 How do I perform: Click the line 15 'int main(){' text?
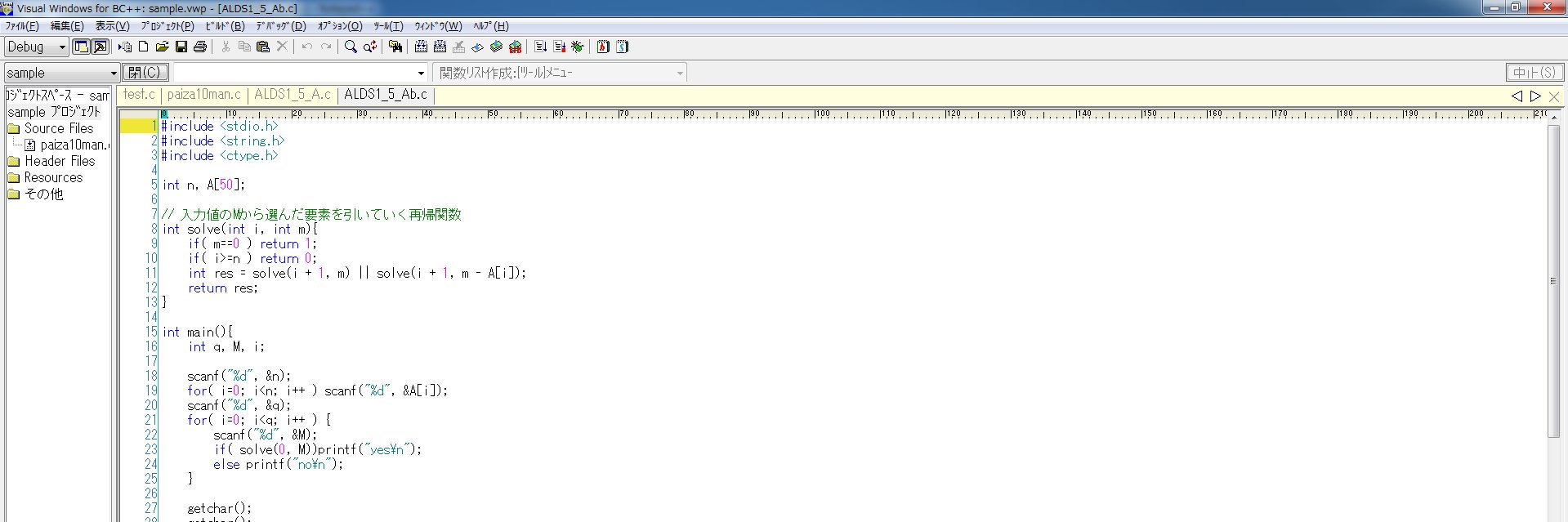(198, 332)
